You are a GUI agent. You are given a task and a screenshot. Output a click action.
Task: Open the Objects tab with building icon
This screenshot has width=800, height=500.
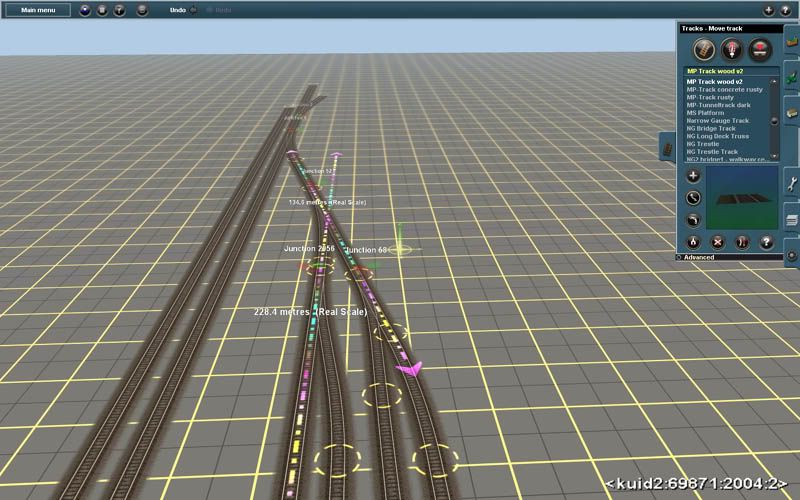pos(792,113)
